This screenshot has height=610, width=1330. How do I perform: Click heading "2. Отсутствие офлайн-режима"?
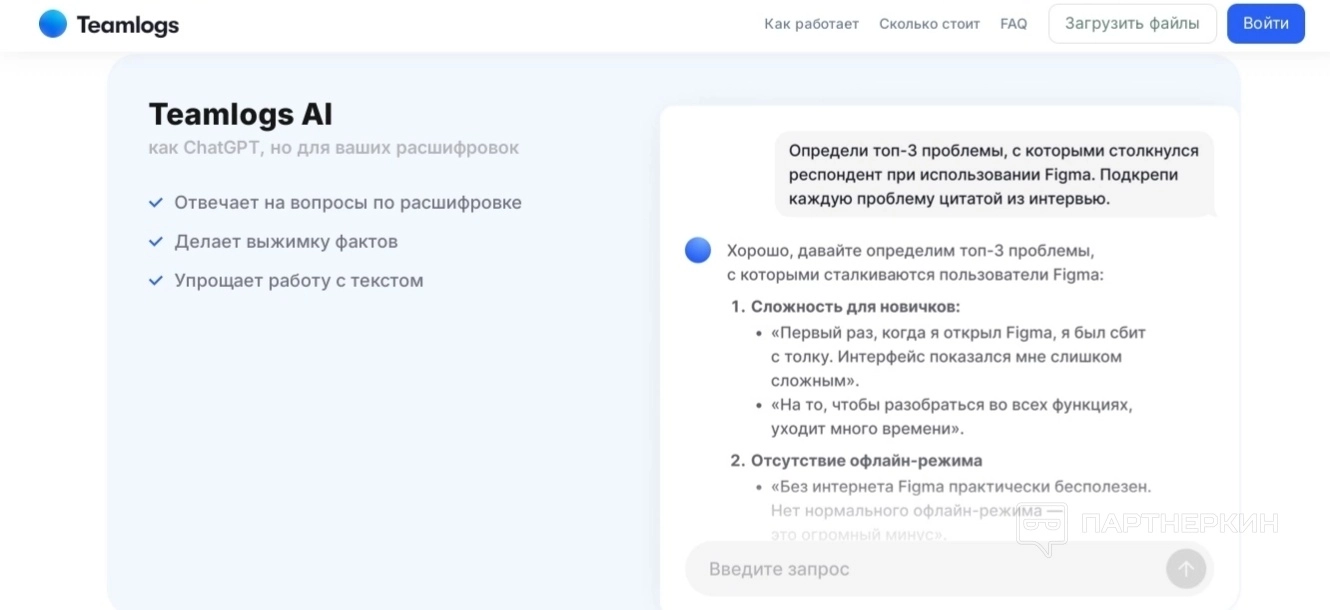(x=857, y=461)
